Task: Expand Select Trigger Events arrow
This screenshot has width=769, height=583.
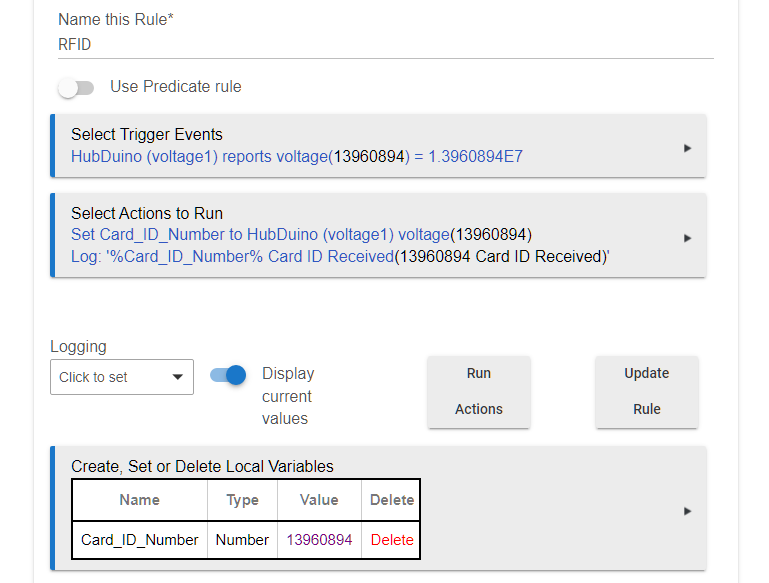Action: tap(687, 148)
